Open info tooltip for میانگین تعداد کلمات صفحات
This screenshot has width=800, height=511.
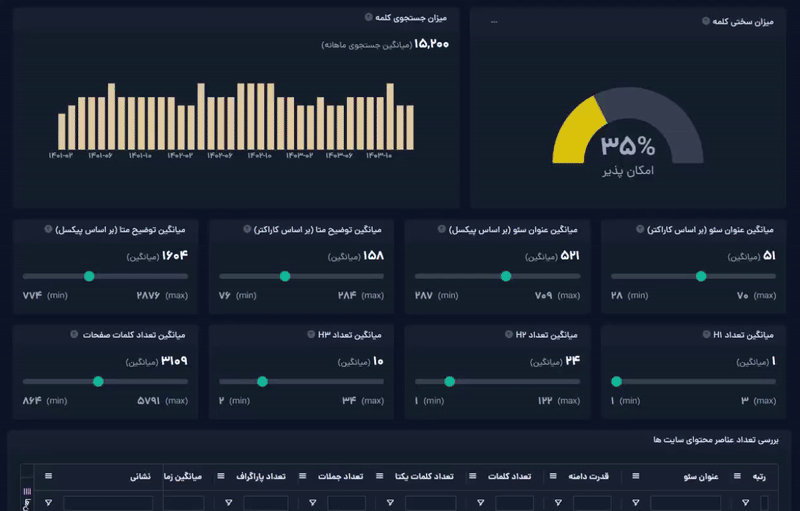point(74,334)
